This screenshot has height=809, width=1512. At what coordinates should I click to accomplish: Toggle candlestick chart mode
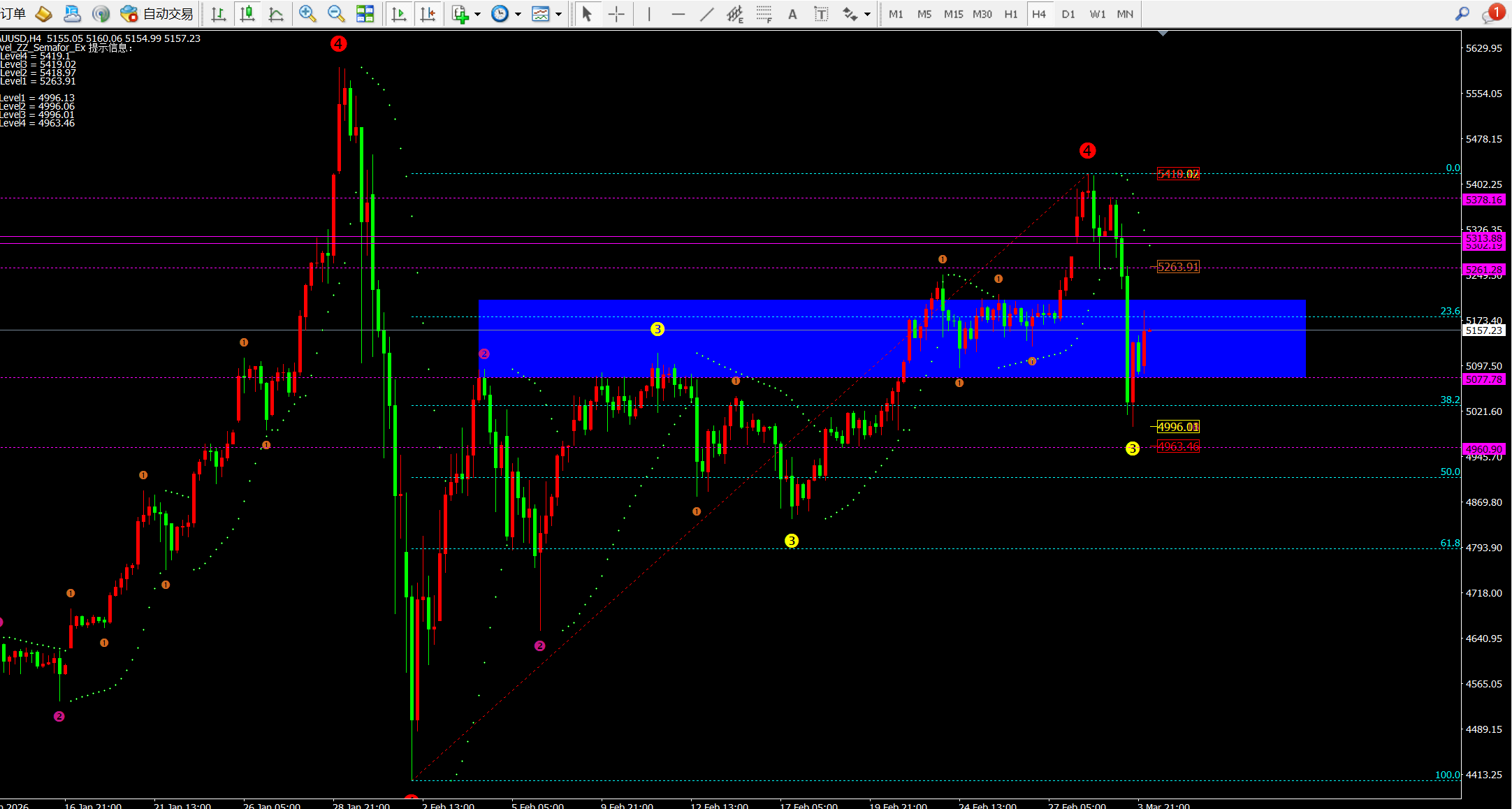point(247,13)
